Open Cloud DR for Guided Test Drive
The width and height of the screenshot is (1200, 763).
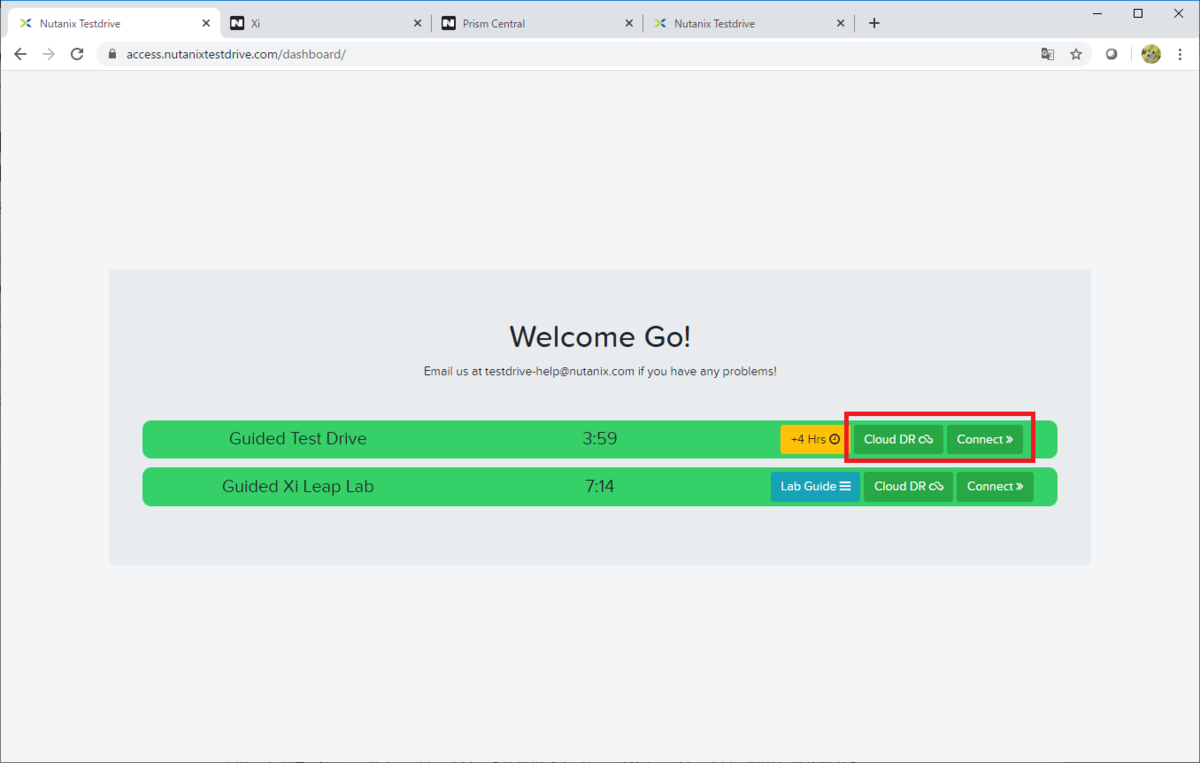tap(898, 439)
